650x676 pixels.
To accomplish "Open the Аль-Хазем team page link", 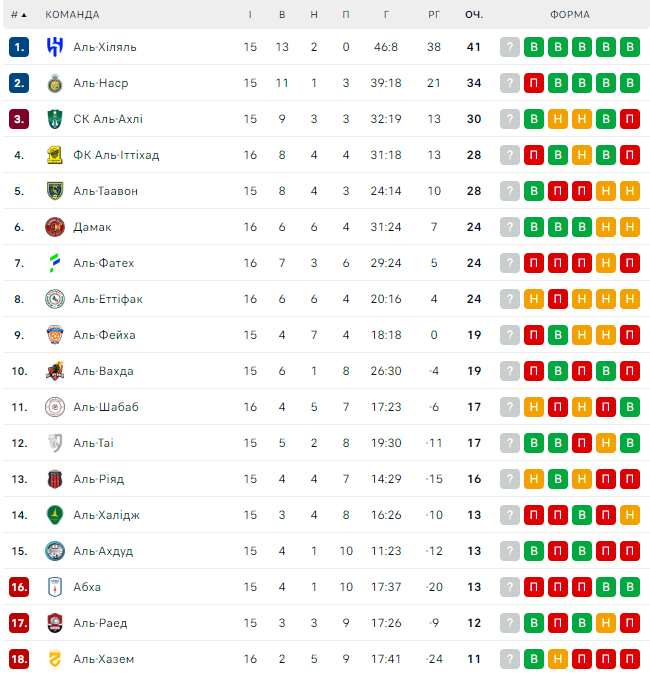I will coord(103,659).
